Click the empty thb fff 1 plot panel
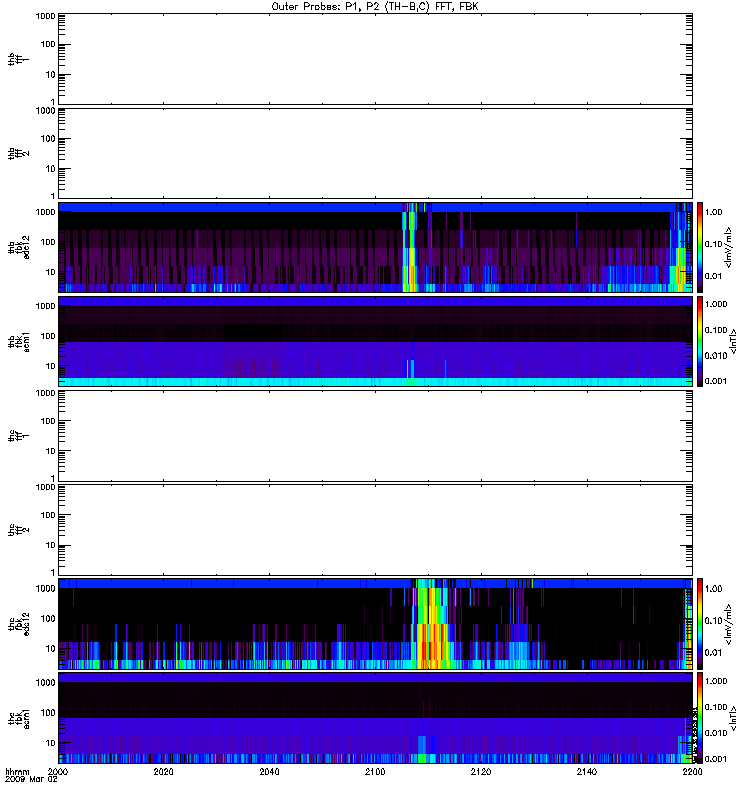 pos(375,59)
